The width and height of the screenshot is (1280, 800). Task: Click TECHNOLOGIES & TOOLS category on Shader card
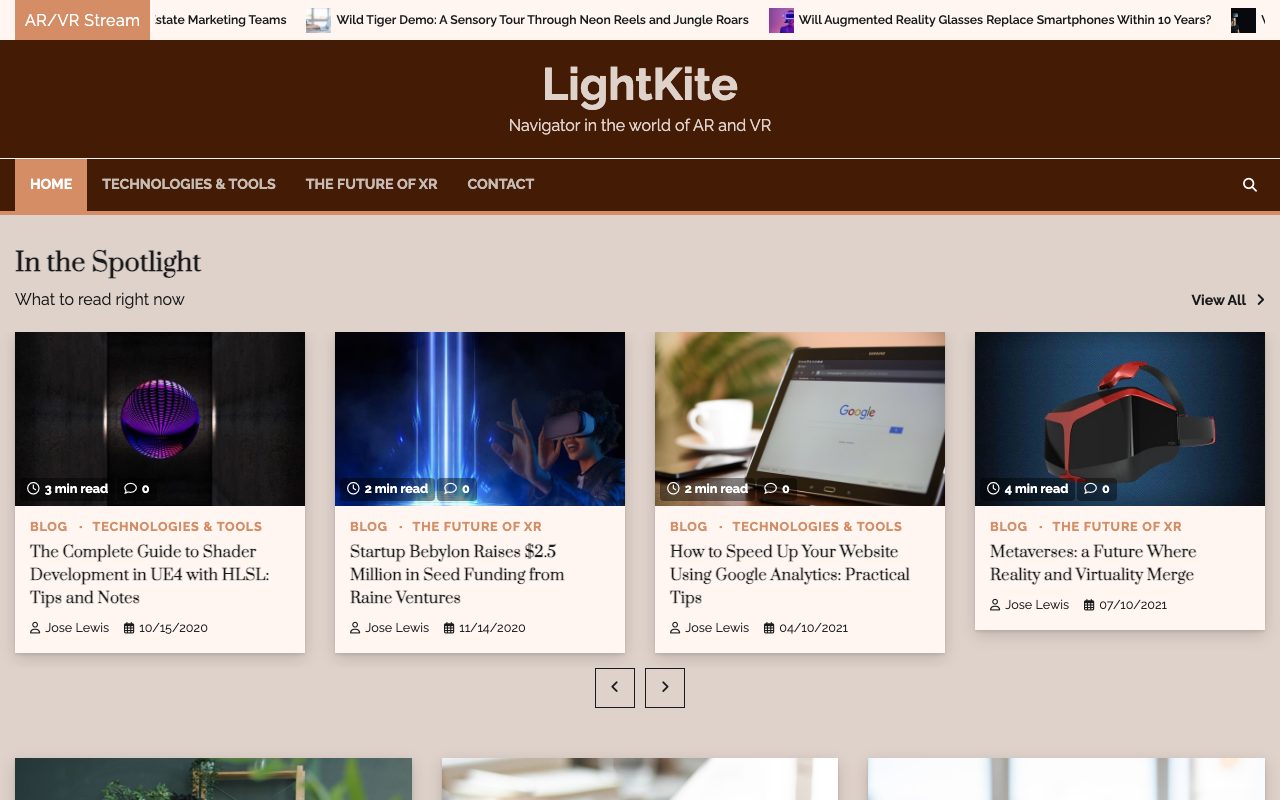177,527
